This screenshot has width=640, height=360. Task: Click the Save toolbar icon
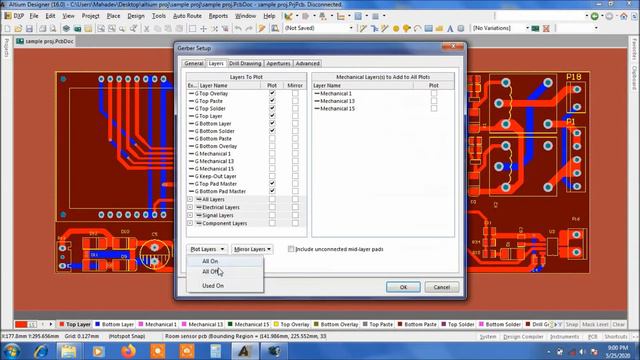(29, 29)
